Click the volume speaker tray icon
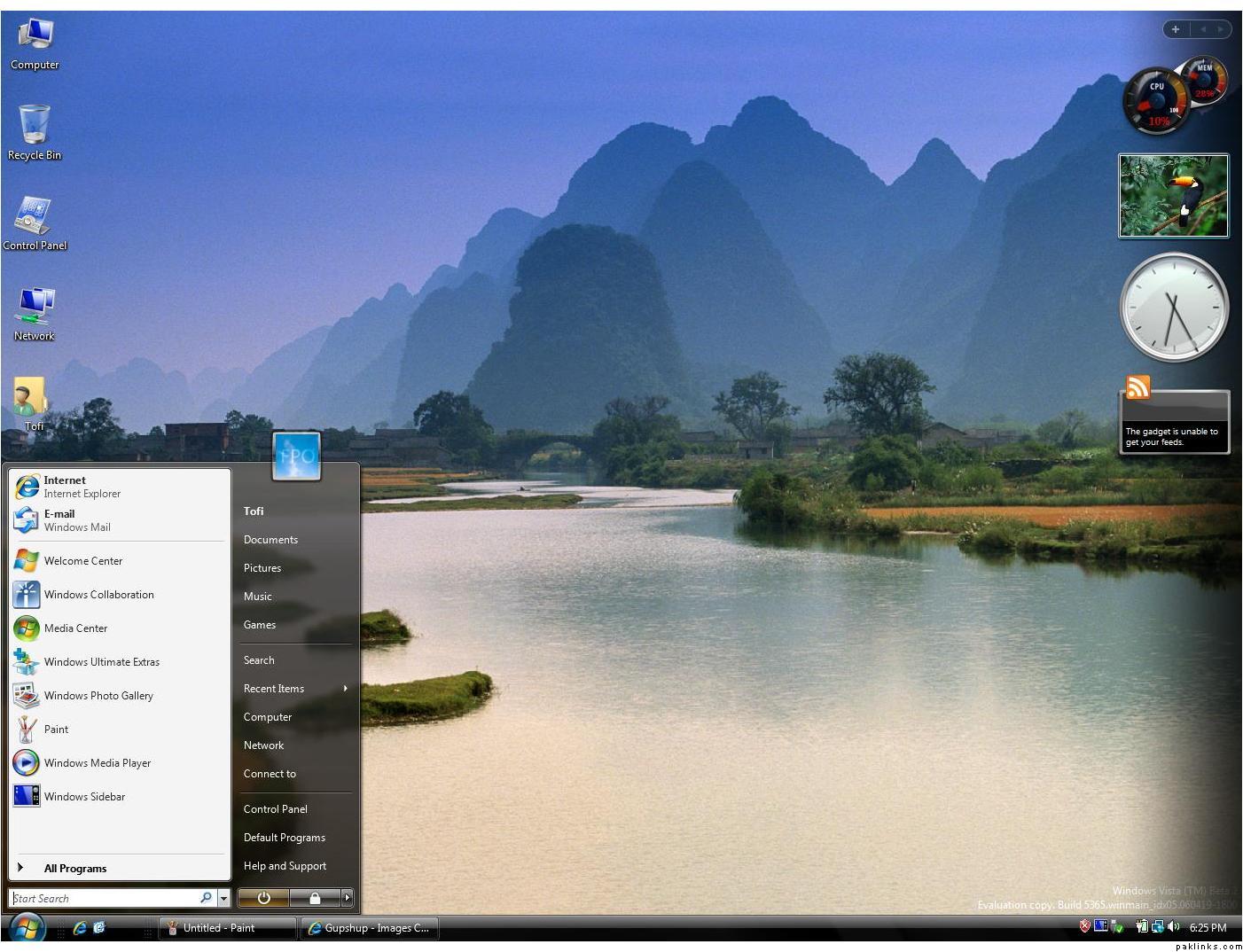 [x=1174, y=926]
